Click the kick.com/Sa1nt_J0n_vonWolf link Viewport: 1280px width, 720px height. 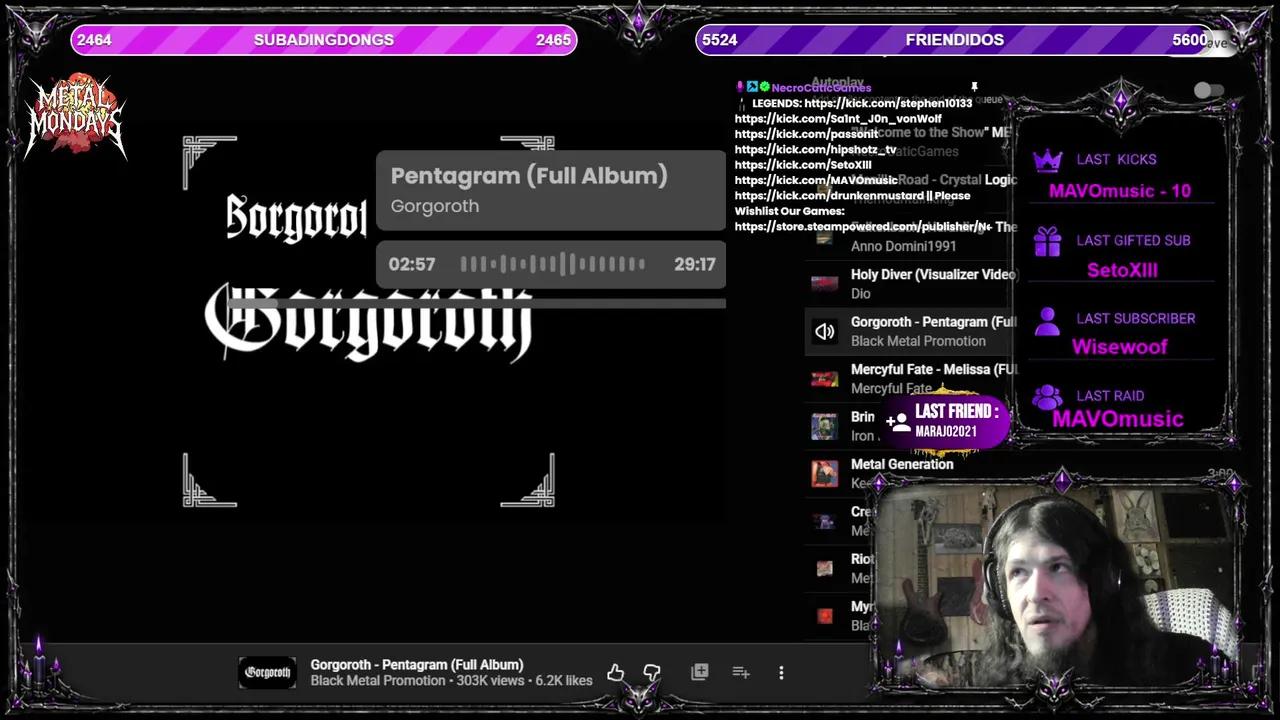tap(838, 118)
